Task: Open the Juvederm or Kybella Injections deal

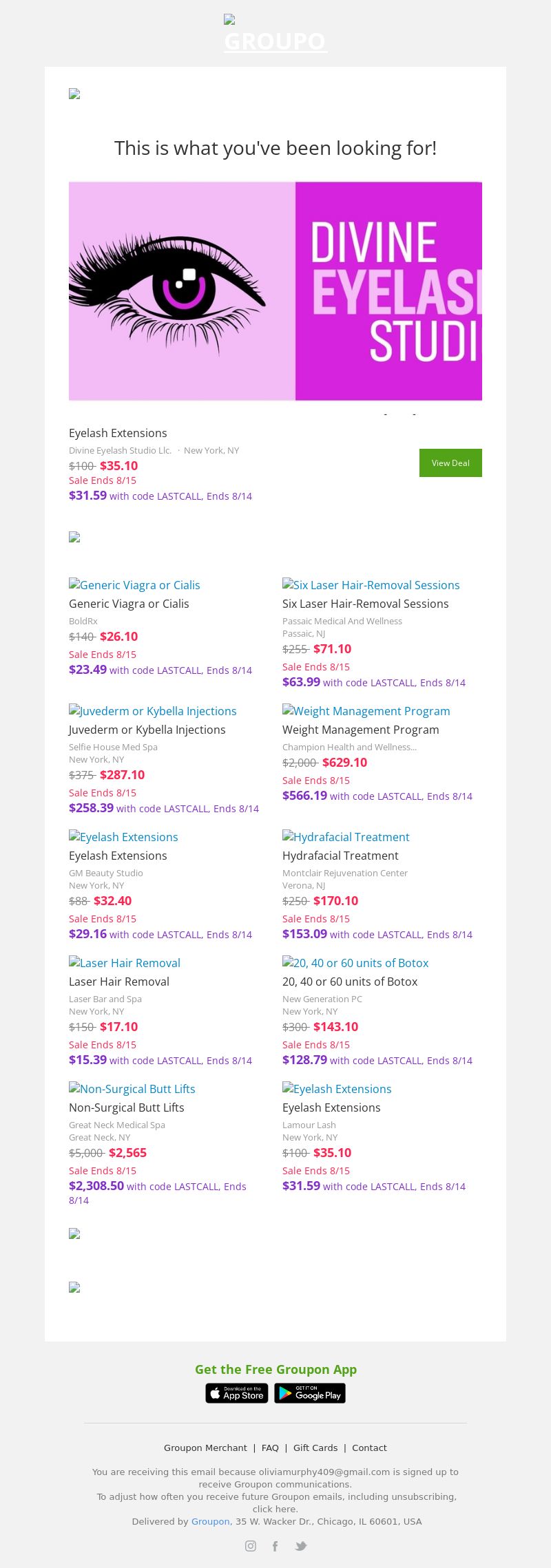Action: pos(152,711)
